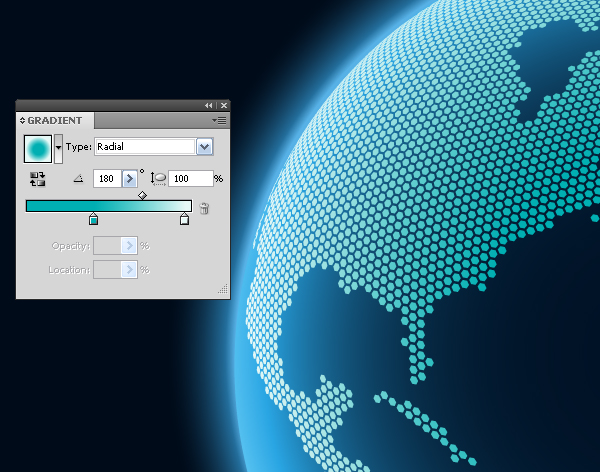This screenshot has height=472, width=600.
Task: Click the gradient slider bar
Action: coord(109,206)
